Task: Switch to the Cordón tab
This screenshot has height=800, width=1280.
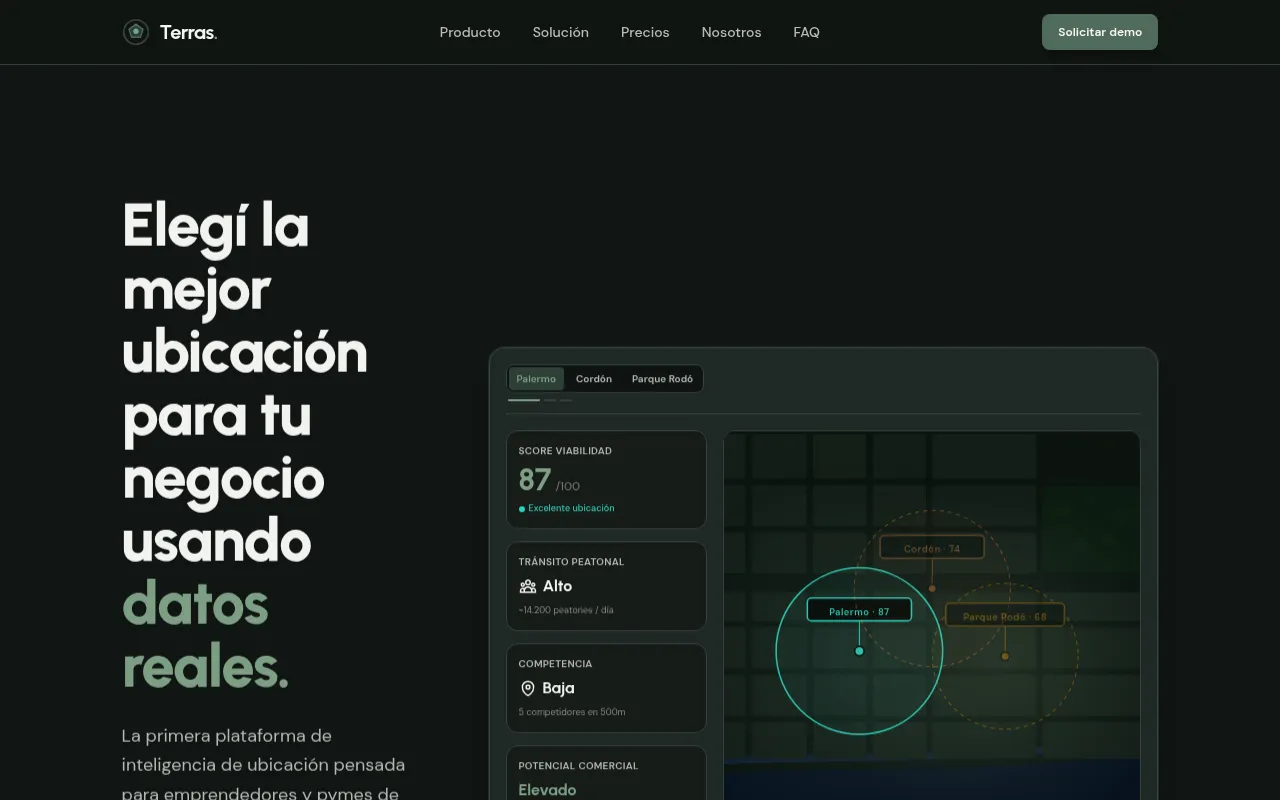Action: click(x=594, y=379)
